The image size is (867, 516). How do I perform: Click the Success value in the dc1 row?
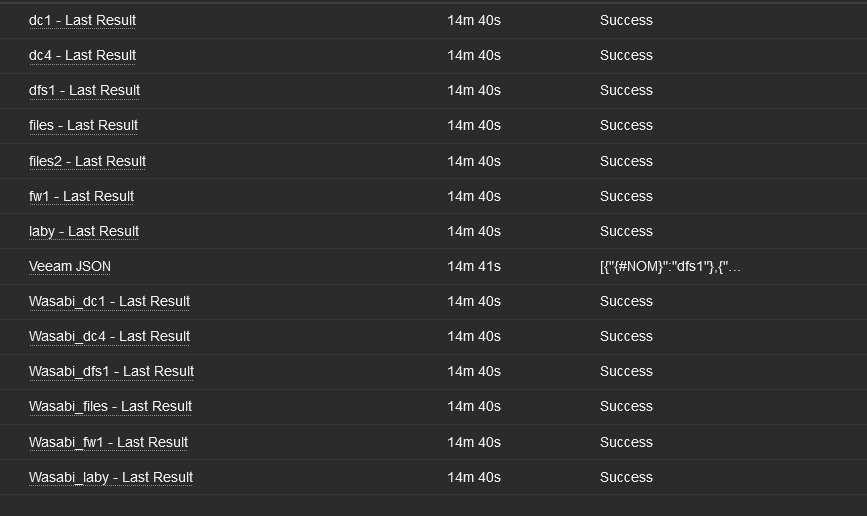coord(626,20)
